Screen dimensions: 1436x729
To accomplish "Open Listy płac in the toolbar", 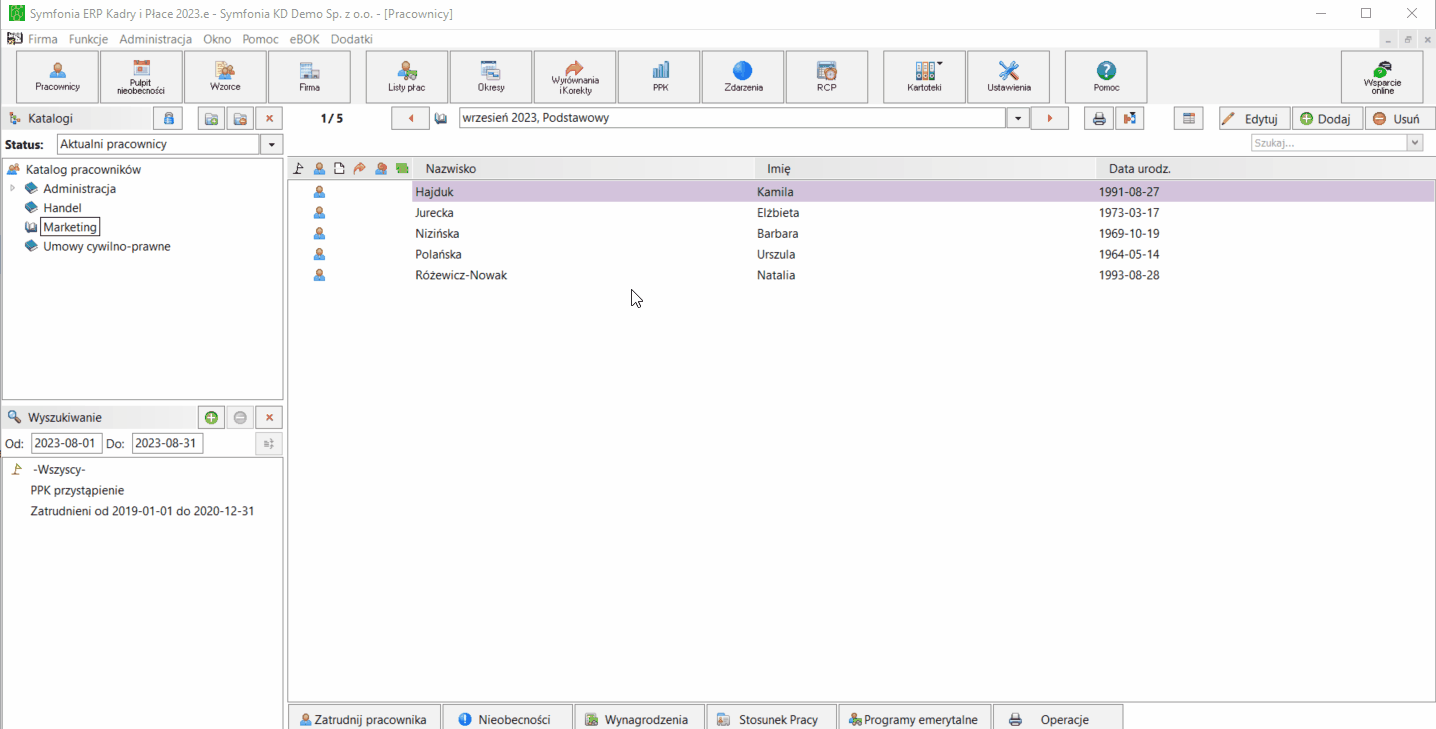I will (407, 77).
